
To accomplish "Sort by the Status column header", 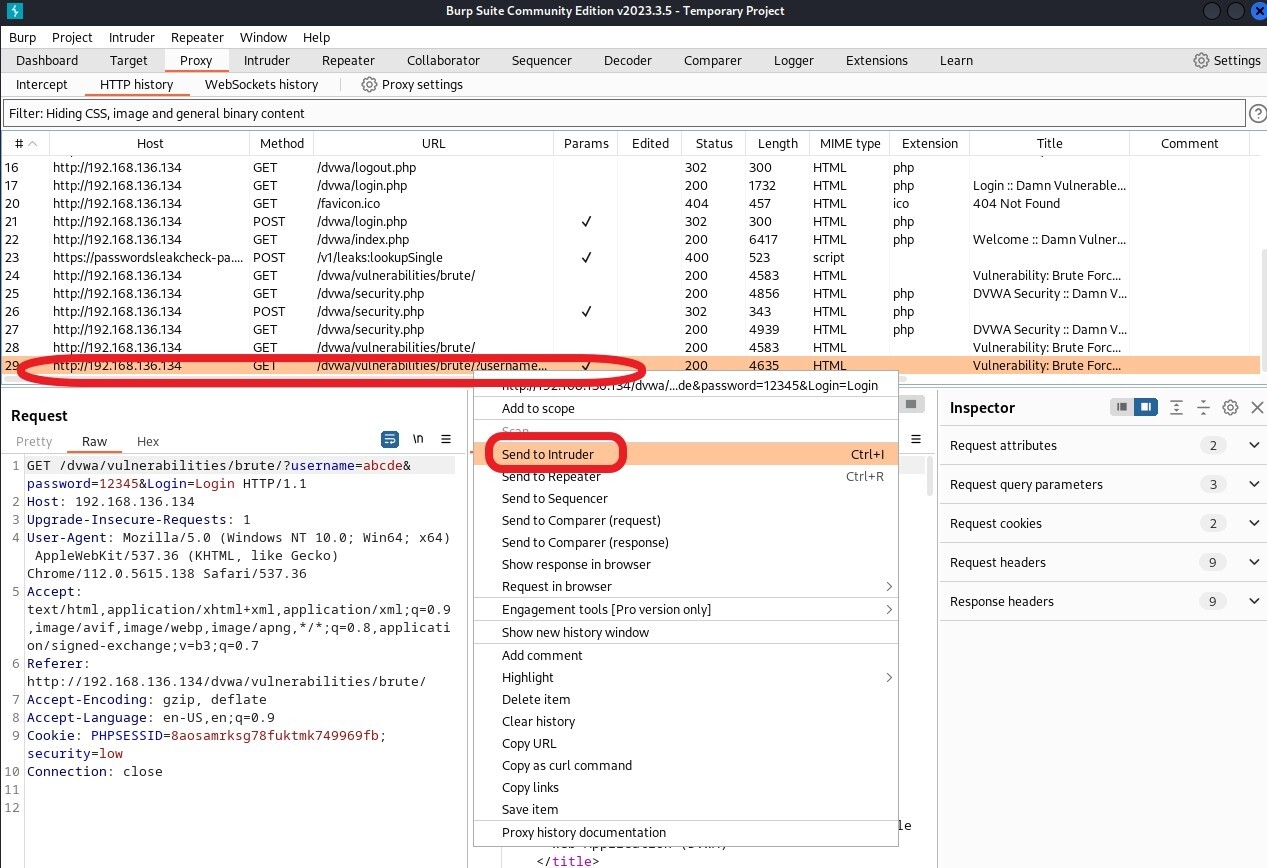I will 714,144.
